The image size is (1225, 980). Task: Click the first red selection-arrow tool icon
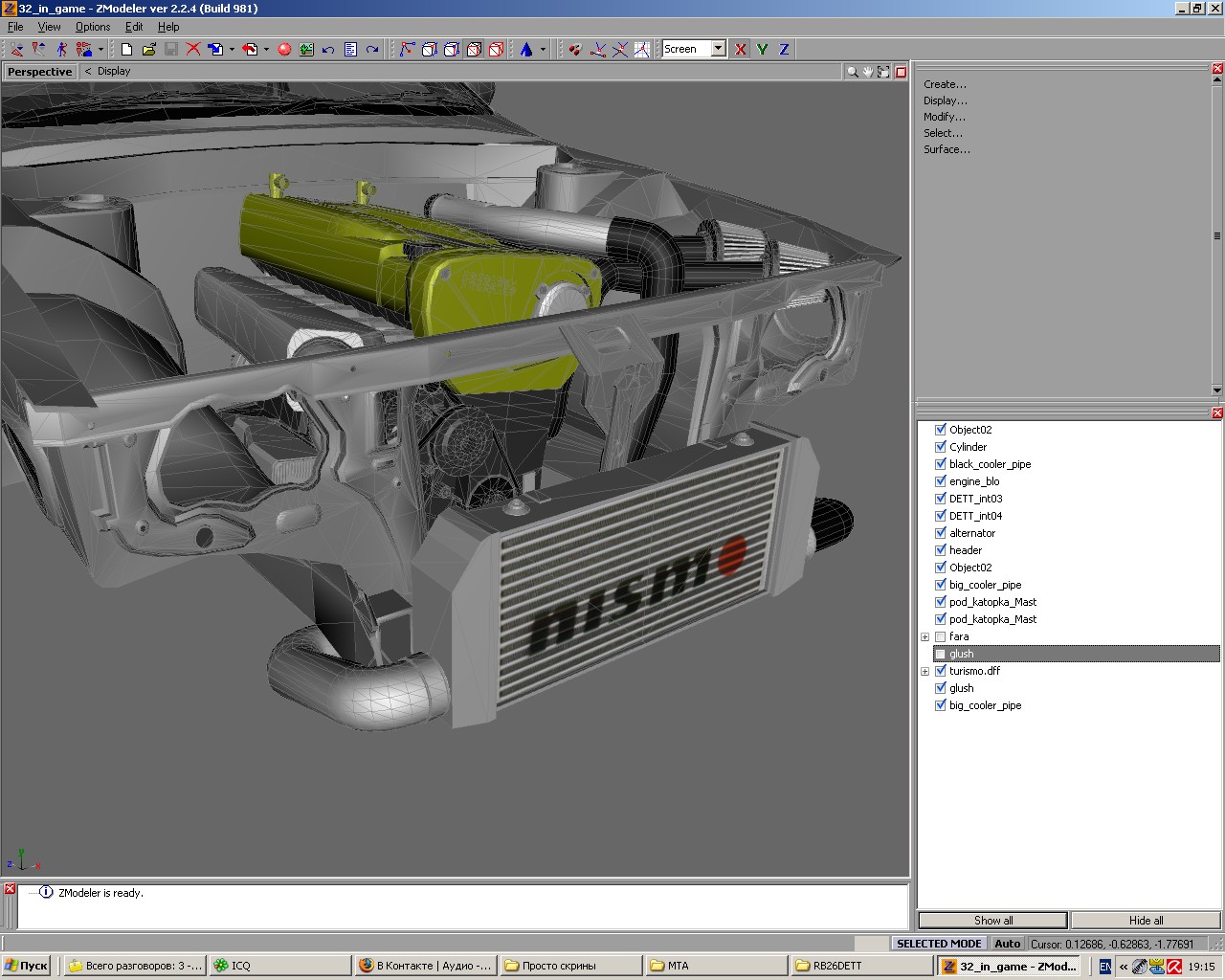[17, 49]
